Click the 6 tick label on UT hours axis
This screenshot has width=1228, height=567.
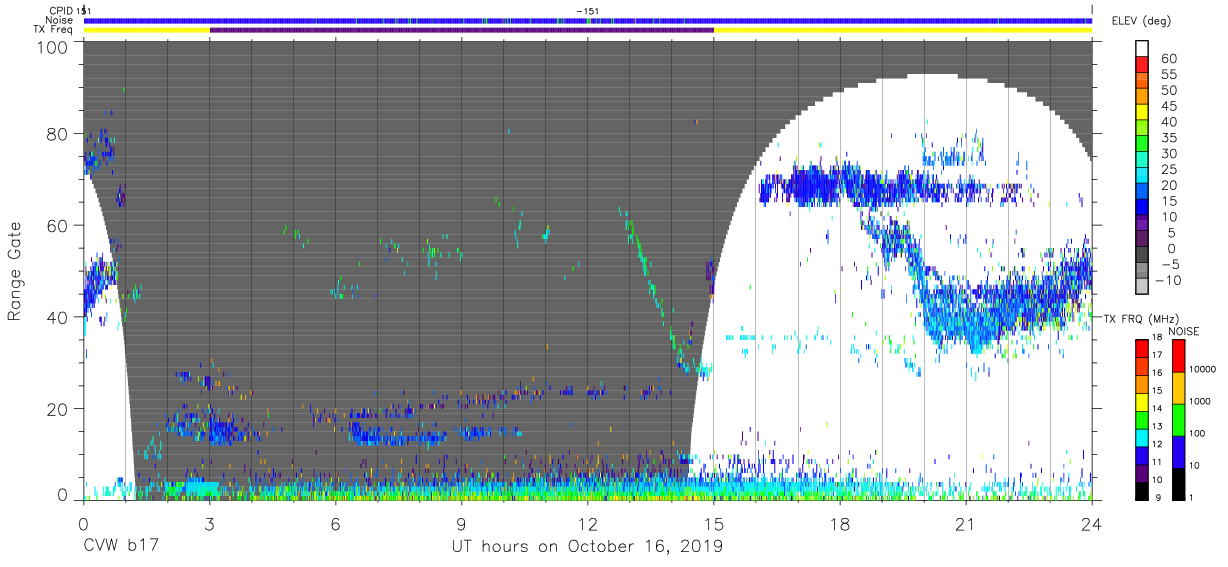point(335,524)
